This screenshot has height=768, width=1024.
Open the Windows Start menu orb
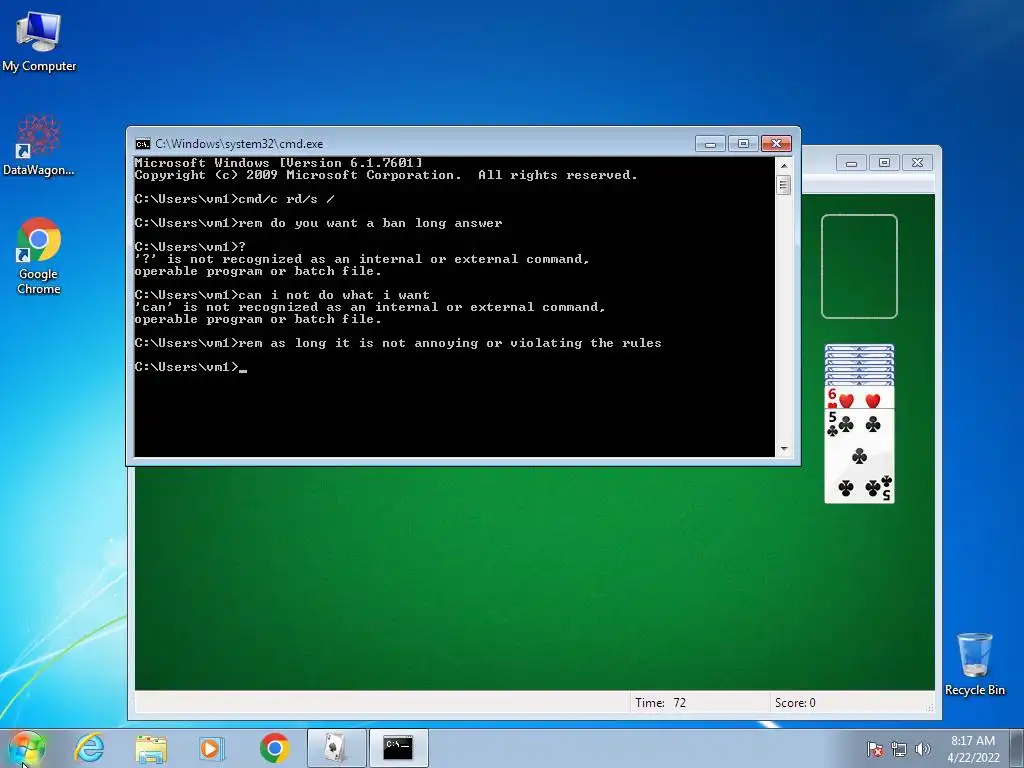pyautogui.click(x=26, y=748)
